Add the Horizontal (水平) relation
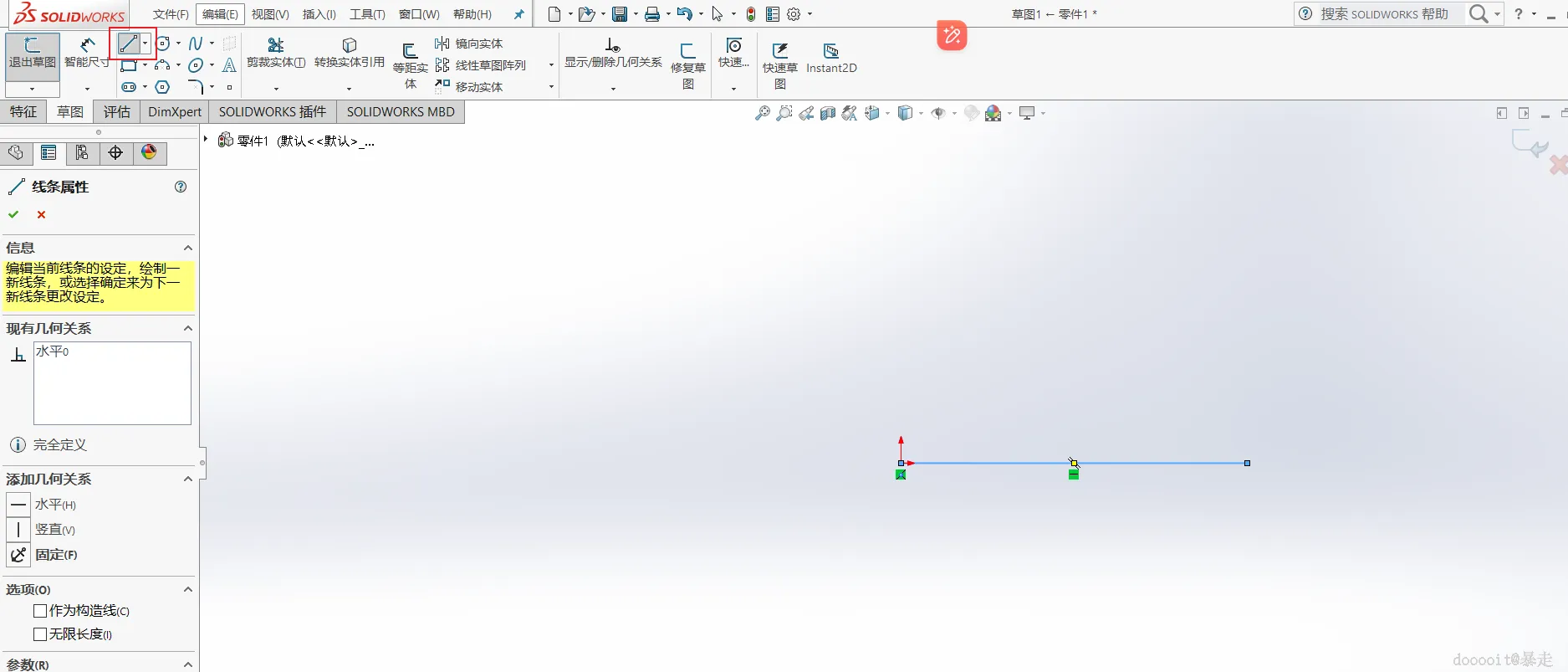The image size is (1568, 672). 43,505
